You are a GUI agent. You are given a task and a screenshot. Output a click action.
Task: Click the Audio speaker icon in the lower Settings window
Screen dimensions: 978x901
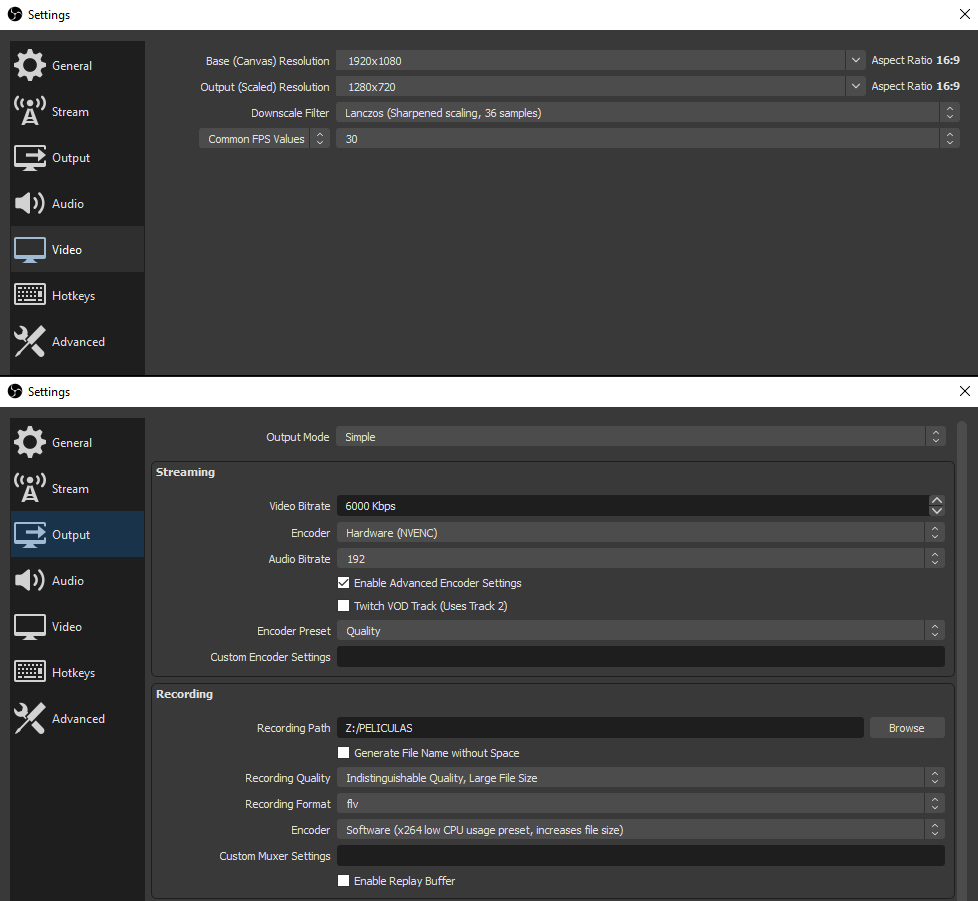(30, 581)
